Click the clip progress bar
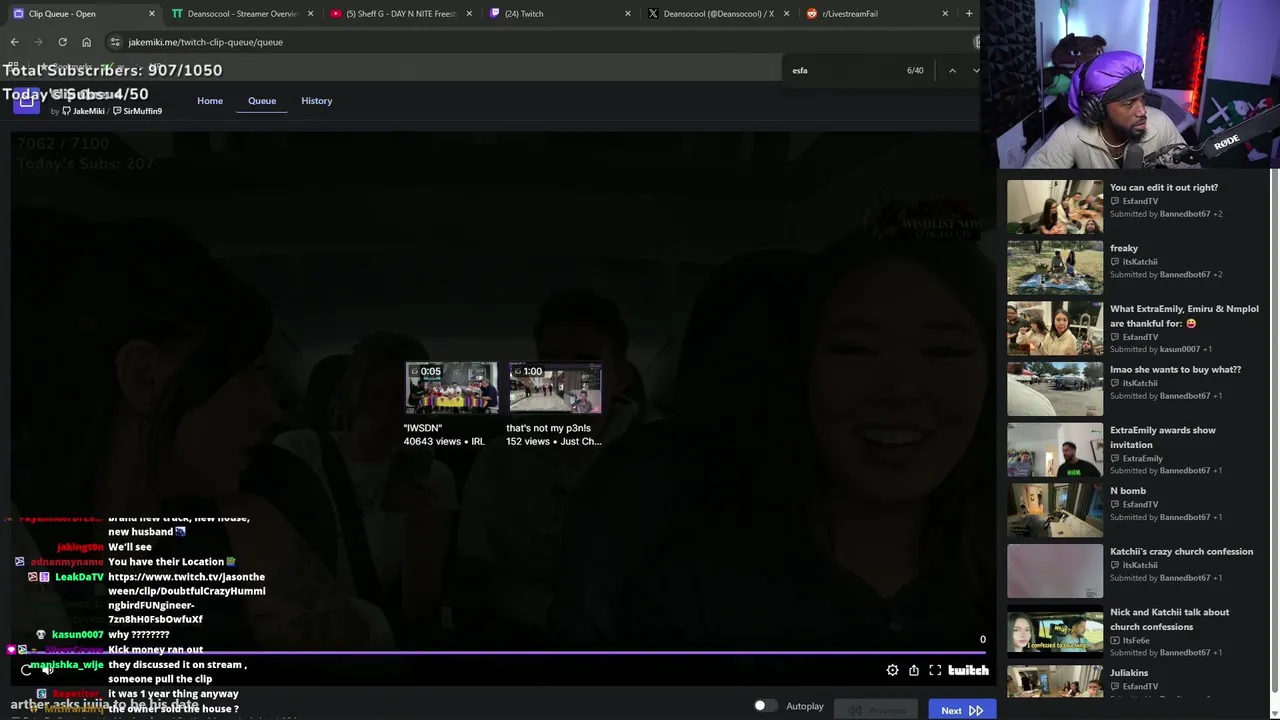 click(500, 654)
